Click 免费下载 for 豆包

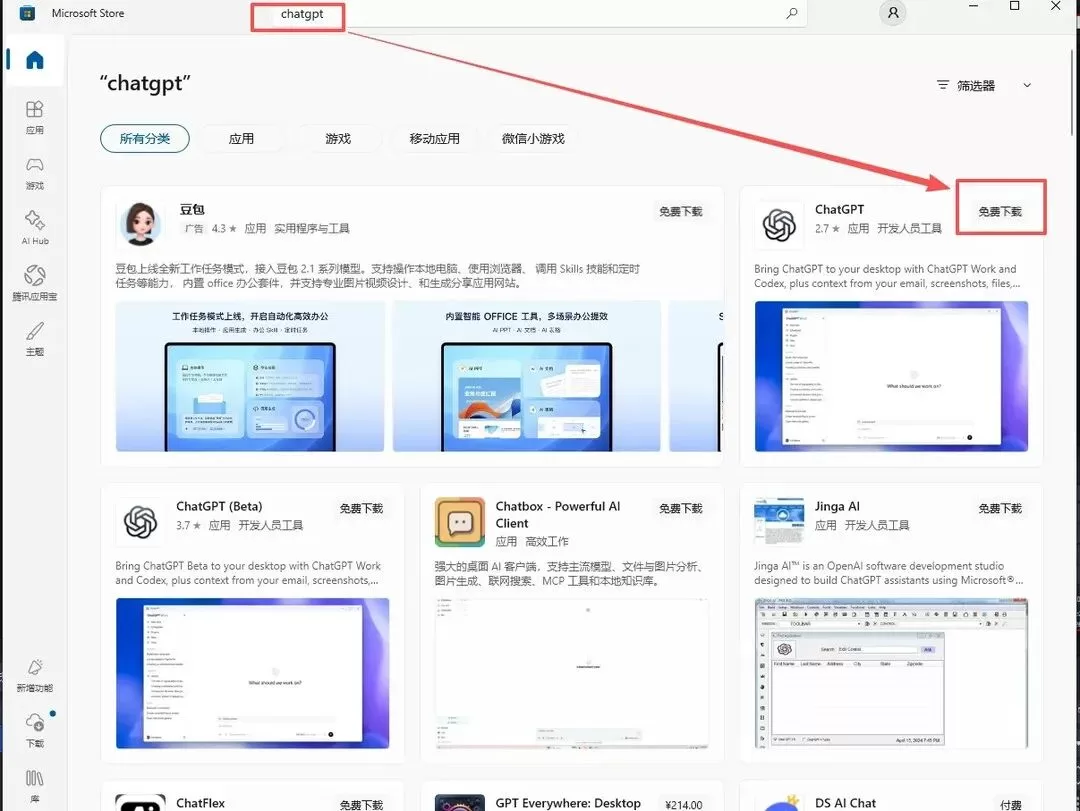(681, 212)
